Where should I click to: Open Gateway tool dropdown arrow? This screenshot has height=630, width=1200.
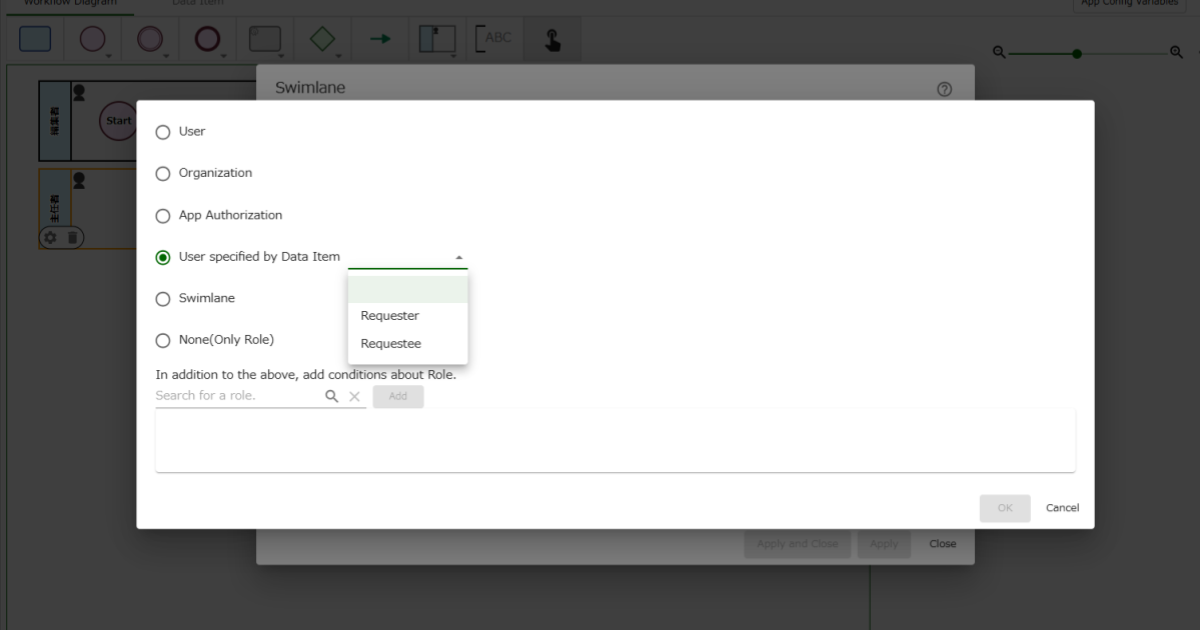[x=339, y=57]
